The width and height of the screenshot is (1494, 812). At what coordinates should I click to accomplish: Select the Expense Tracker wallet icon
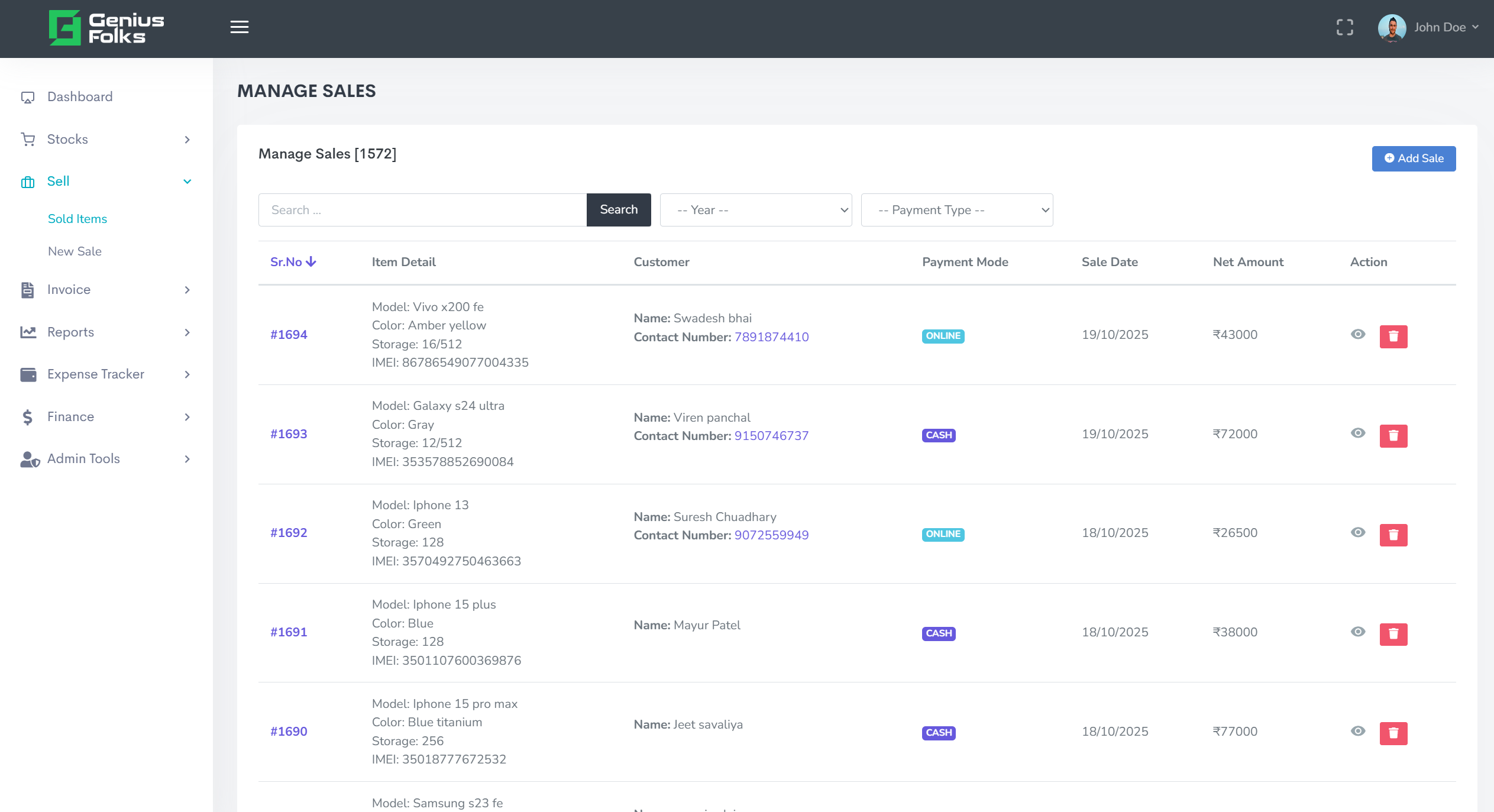(28, 374)
